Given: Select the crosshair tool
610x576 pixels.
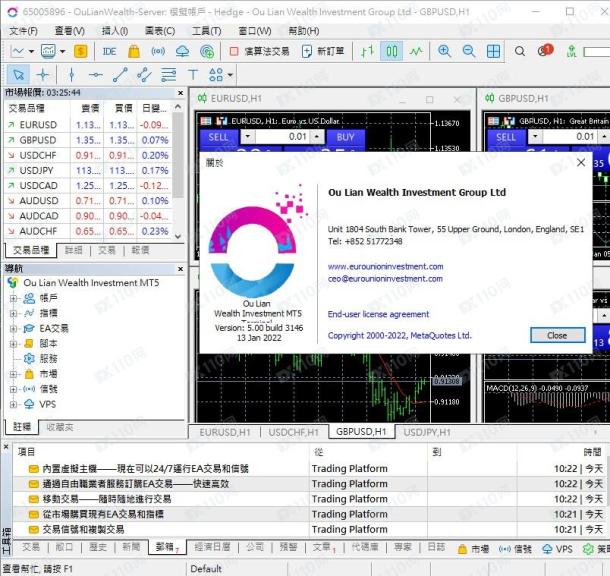Looking at the screenshot, I should pyautogui.click(x=43, y=74).
